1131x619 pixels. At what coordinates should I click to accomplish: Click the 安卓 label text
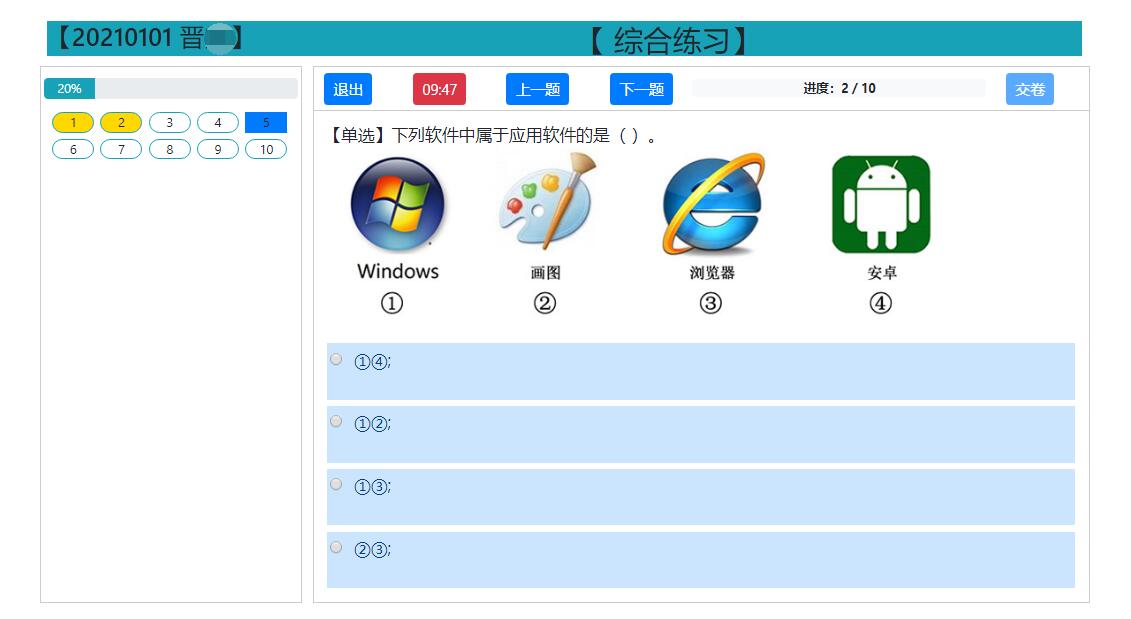[x=882, y=273]
